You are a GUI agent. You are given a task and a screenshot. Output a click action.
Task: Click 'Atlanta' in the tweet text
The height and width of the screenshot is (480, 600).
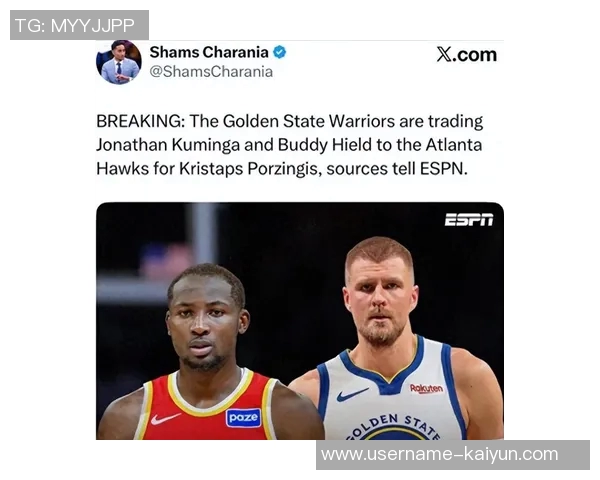point(453,145)
